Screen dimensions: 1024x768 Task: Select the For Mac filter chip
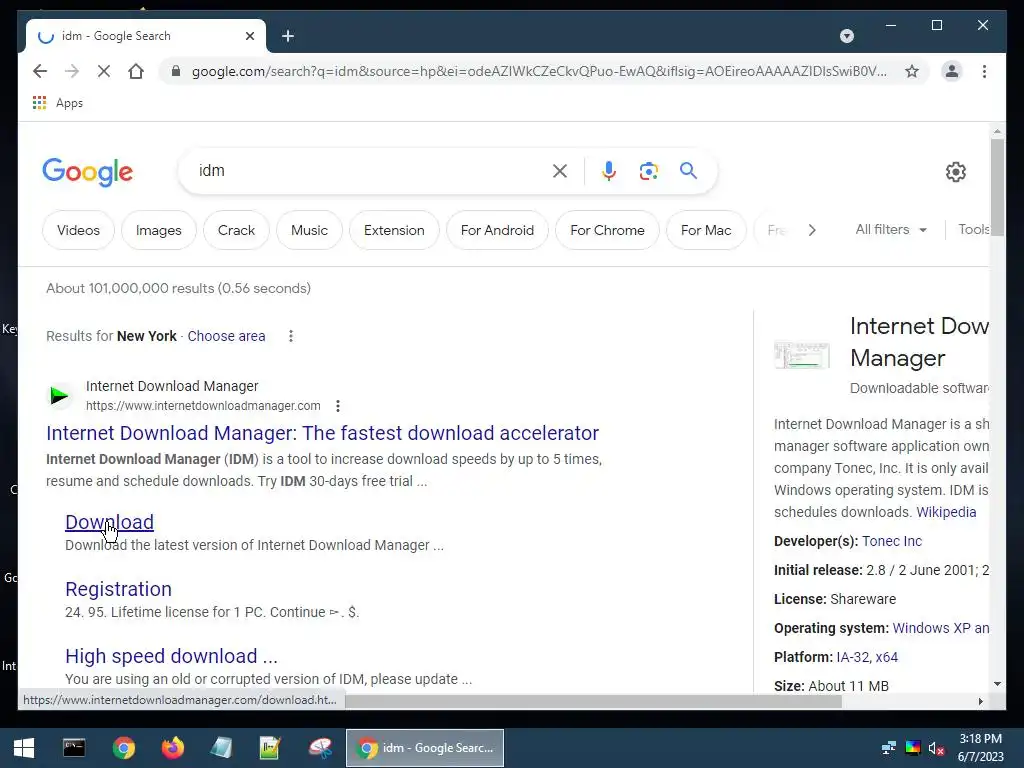706,230
